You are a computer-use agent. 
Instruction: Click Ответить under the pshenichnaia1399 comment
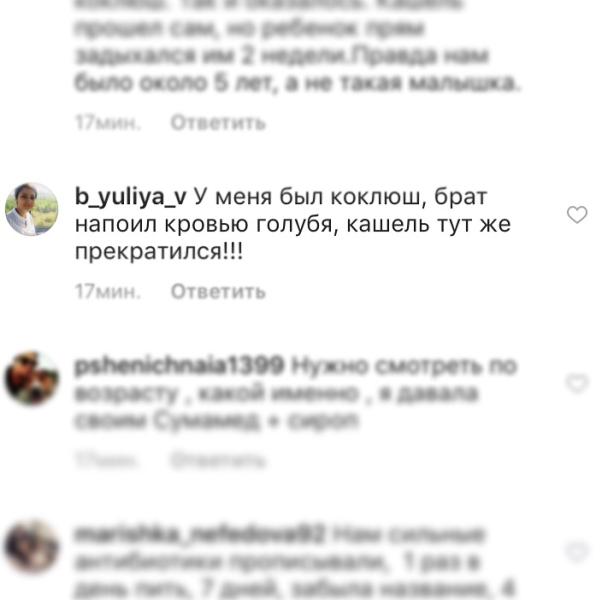(218, 460)
